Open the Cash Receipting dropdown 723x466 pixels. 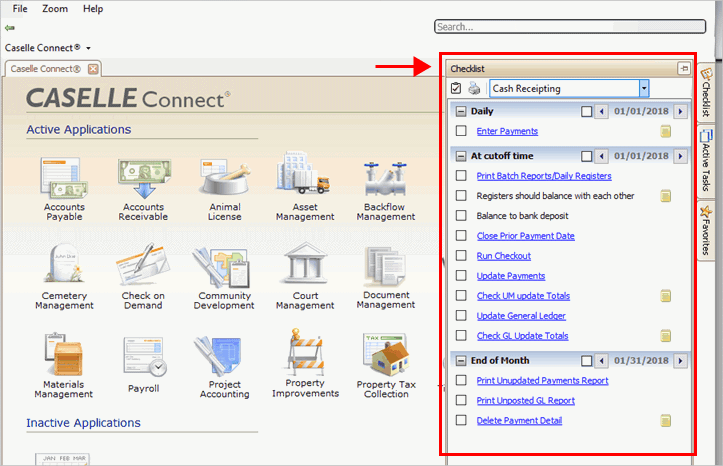644,88
